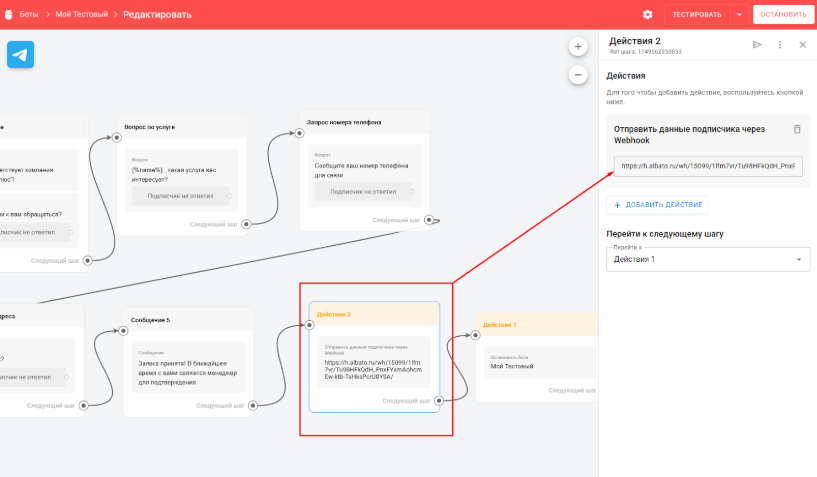Screen dimensions: 817x477
Task: Open the three-dot step options menu
Action: 780,45
